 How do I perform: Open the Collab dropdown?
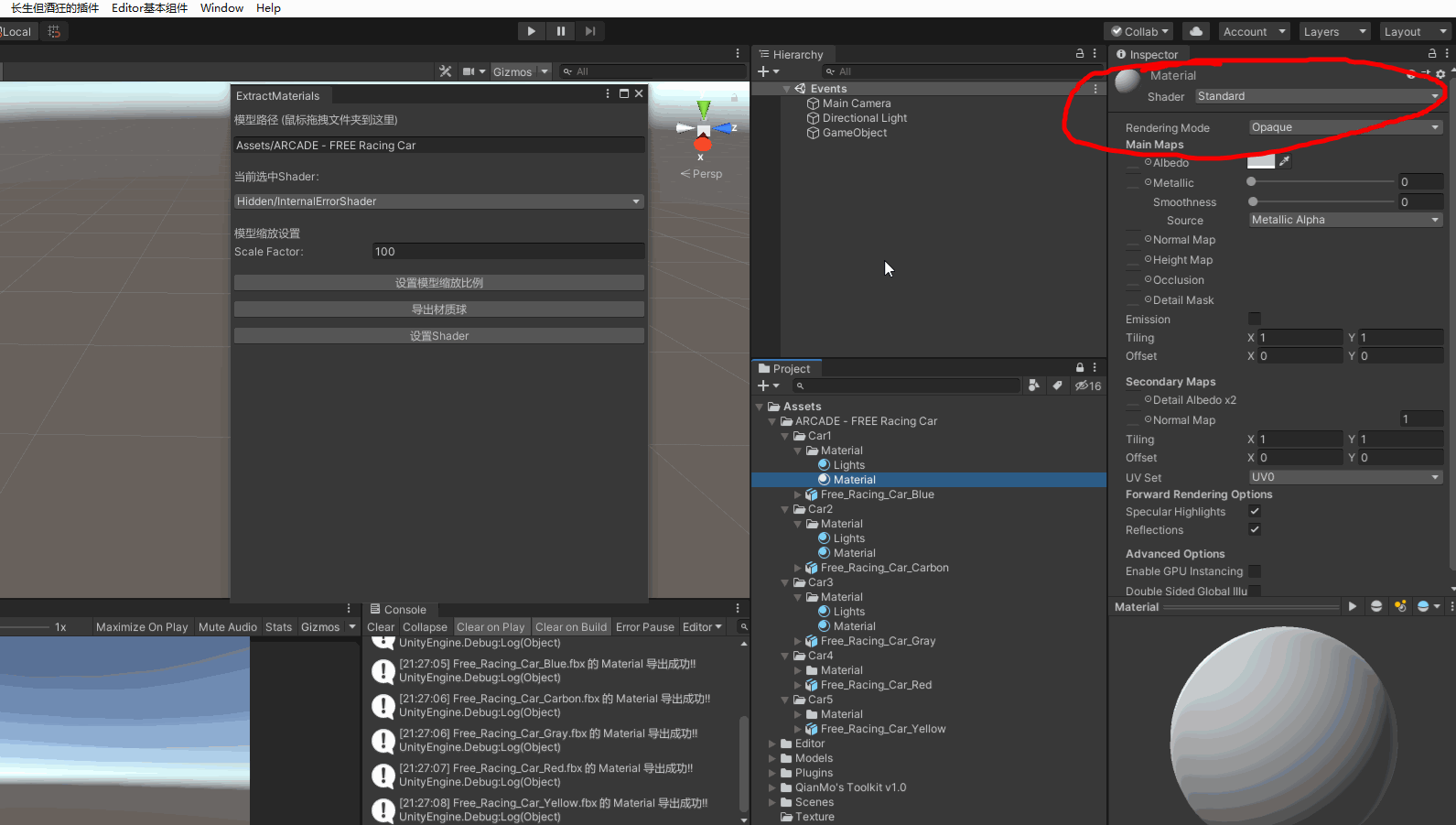coord(1139,31)
